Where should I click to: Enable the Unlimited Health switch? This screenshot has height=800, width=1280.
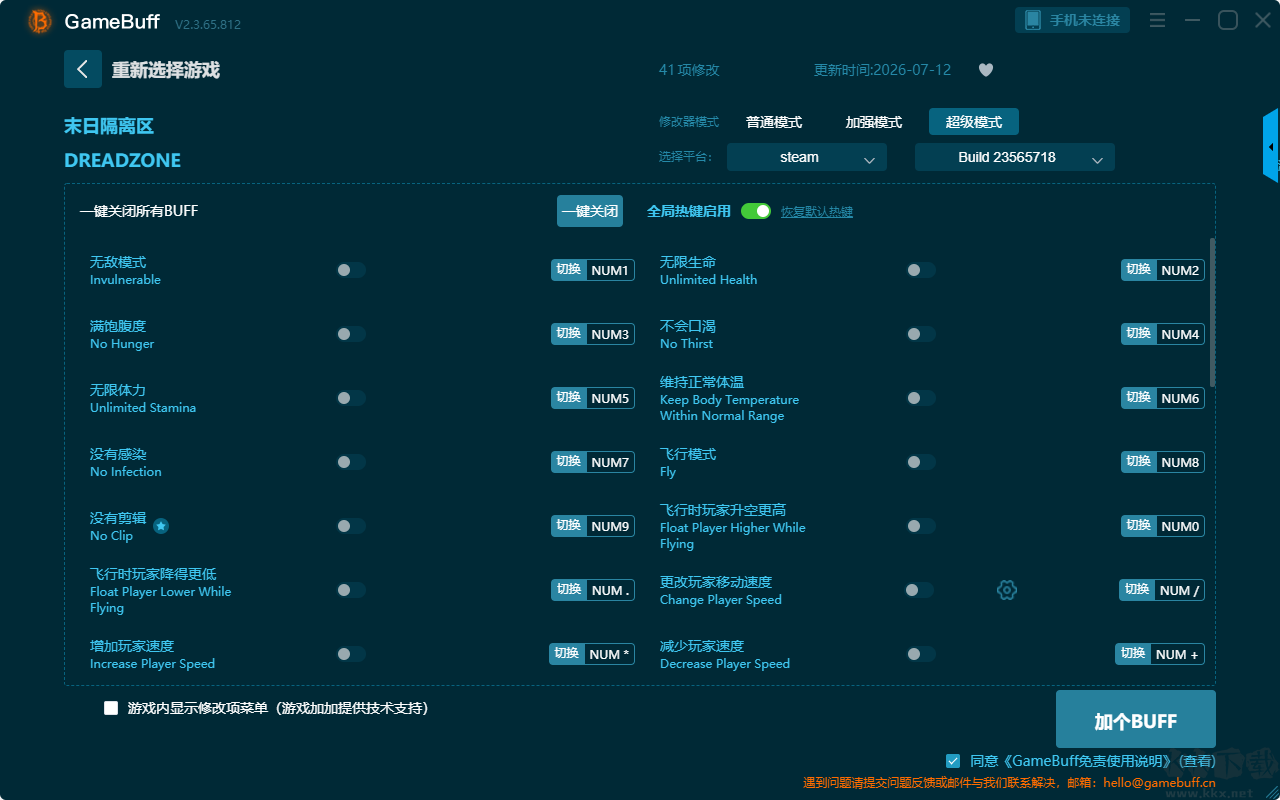pyautogui.click(x=921, y=270)
